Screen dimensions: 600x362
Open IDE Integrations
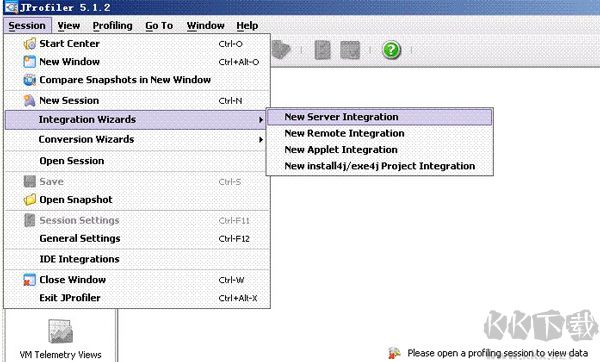[x=137, y=259]
